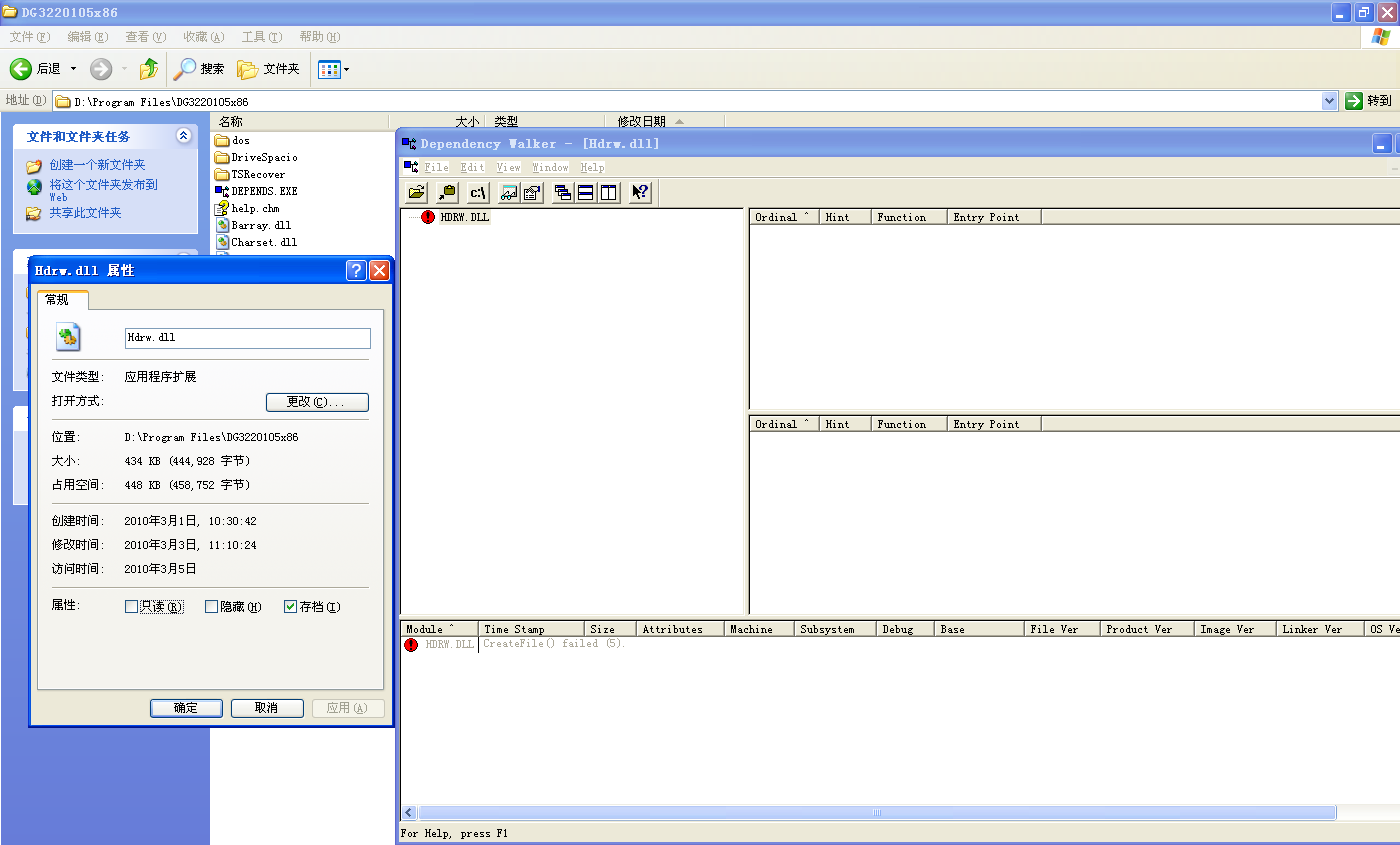The width and height of the screenshot is (1400, 845).
Task: Click the Views icon in Explorer toolbar
Action: (330, 69)
